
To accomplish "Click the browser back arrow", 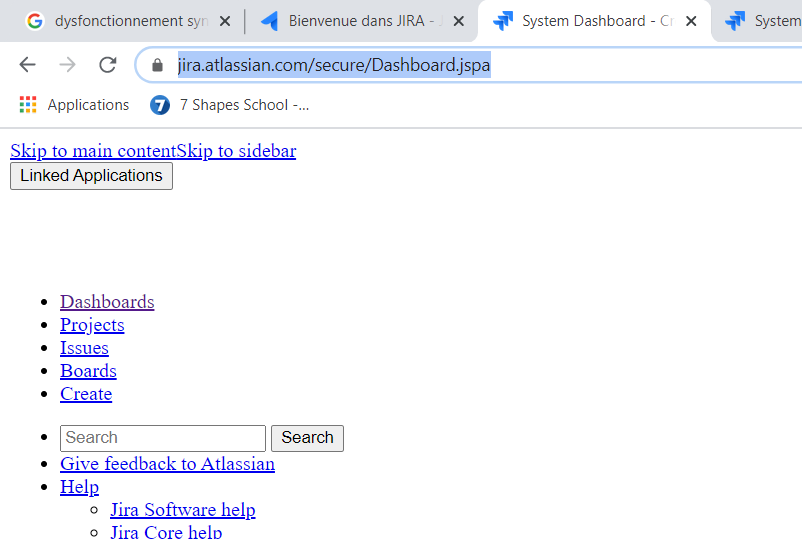I will click(27, 65).
